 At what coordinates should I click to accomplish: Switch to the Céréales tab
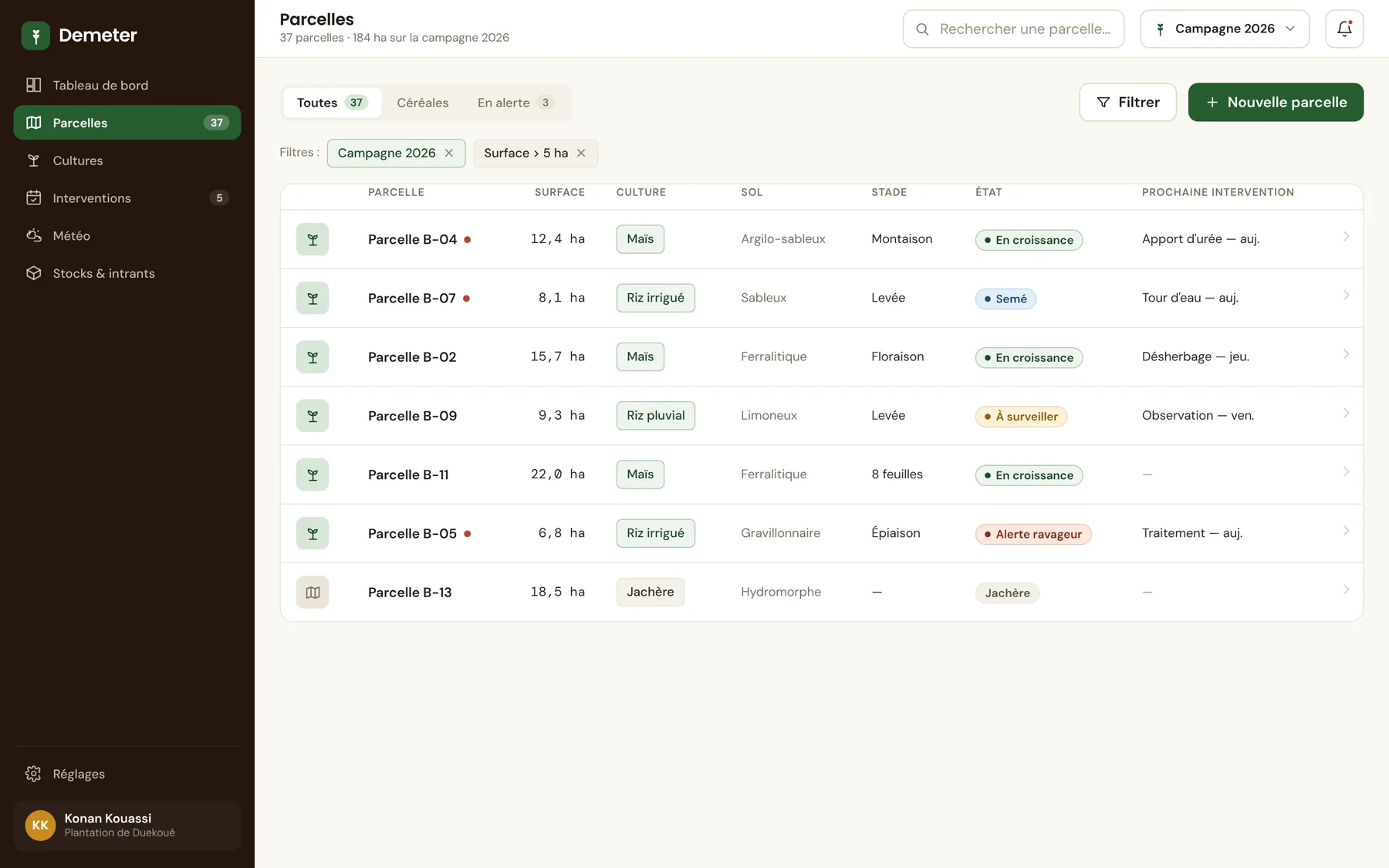(423, 103)
